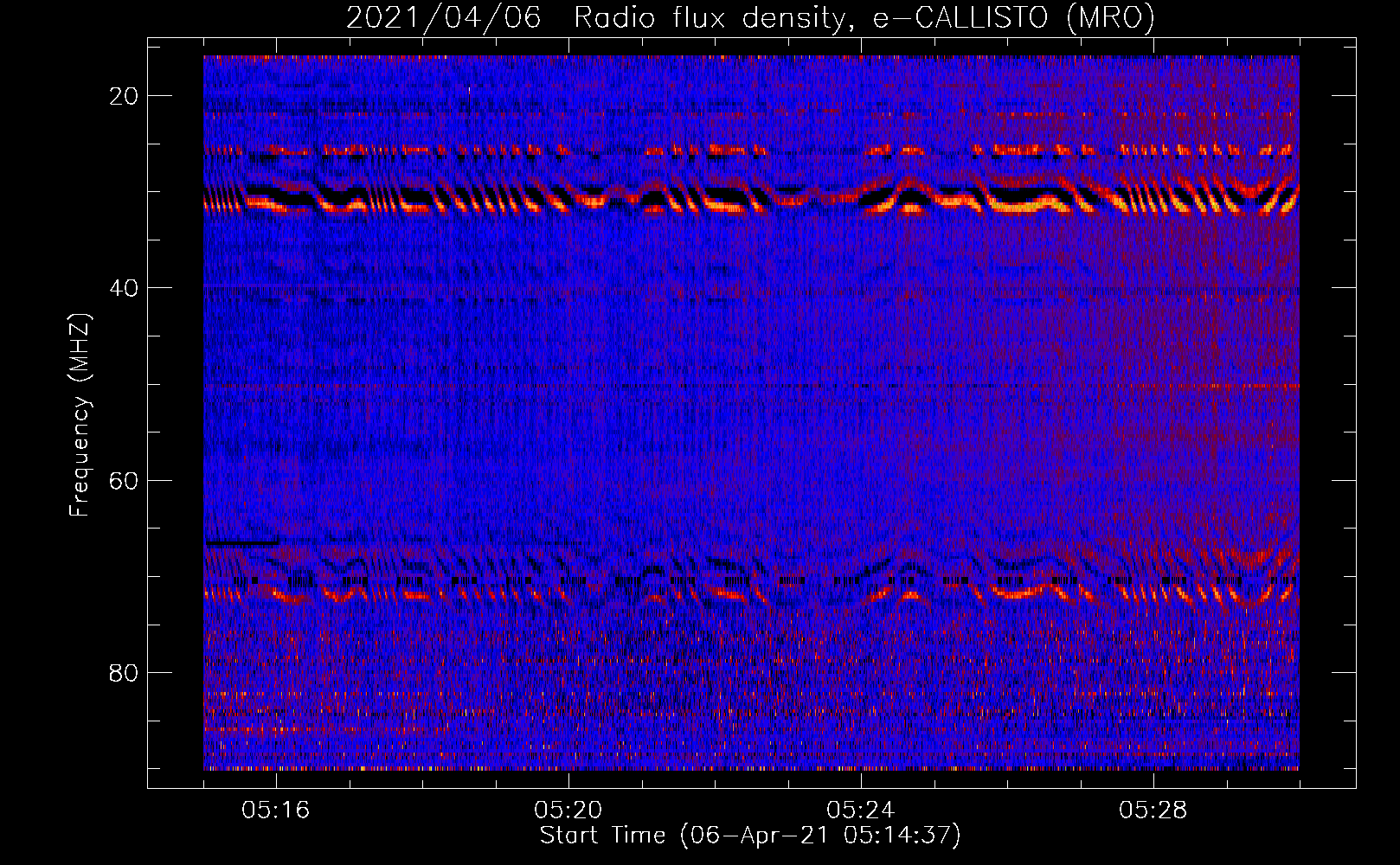Click the 20 frequency tick label
Image resolution: width=1400 pixels, height=865 pixels.
click(x=125, y=96)
